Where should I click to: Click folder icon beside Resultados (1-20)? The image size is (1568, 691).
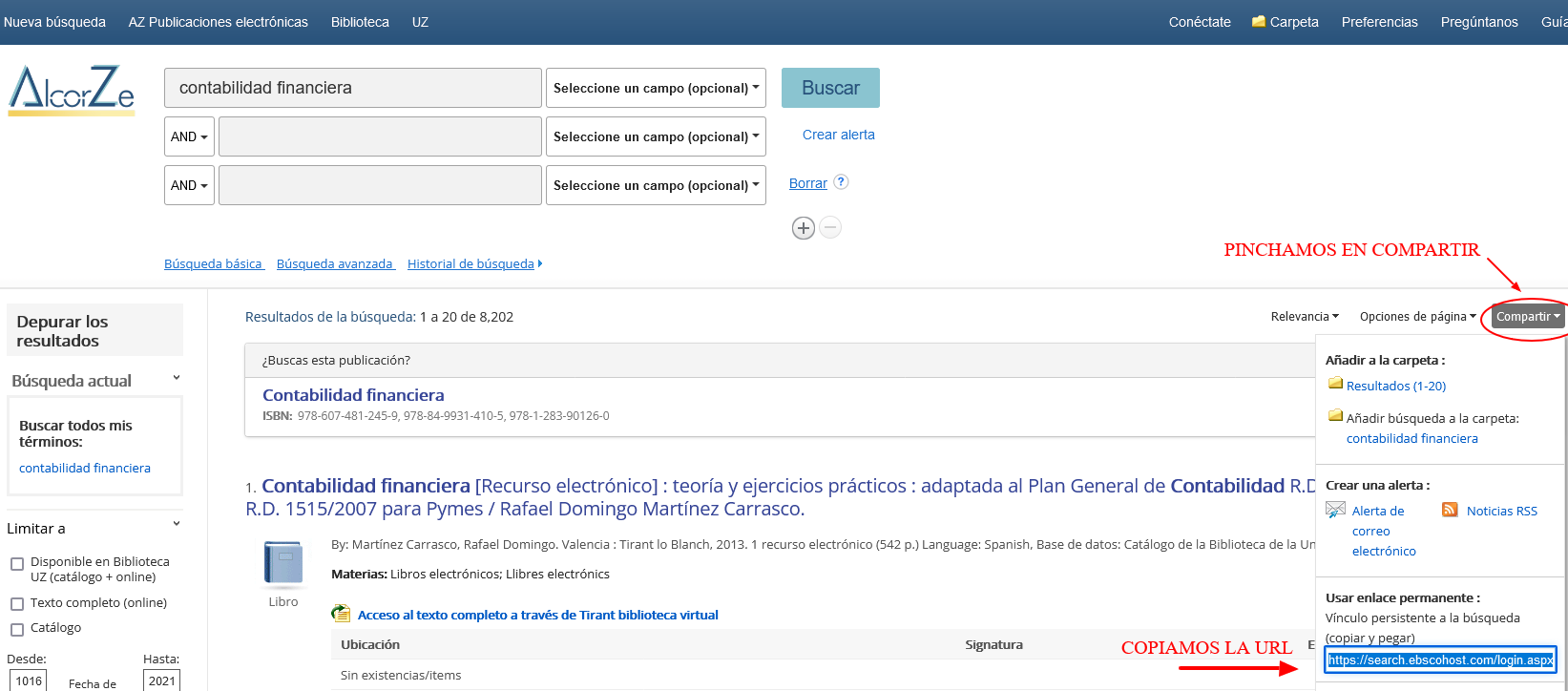[1336, 384]
